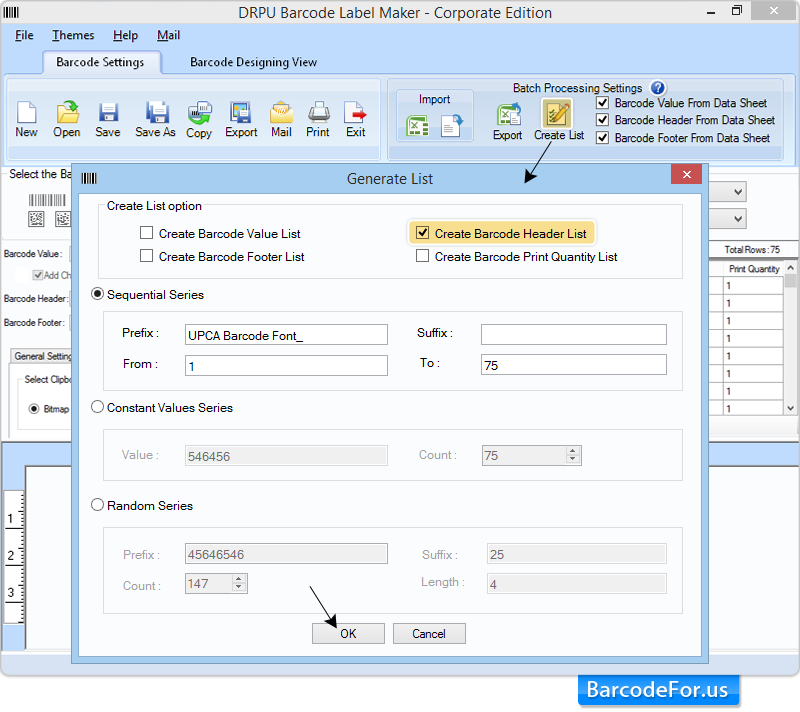Open a file with the Open icon

pyautogui.click(x=67, y=113)
